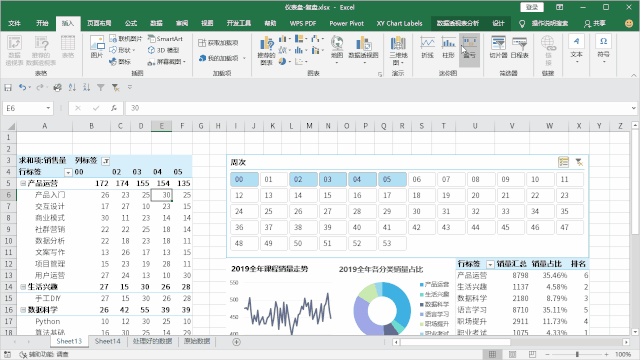Click the Save icon in quick access toolbar
This screenshot has height=360, width=640.
[x=8, y=87]
